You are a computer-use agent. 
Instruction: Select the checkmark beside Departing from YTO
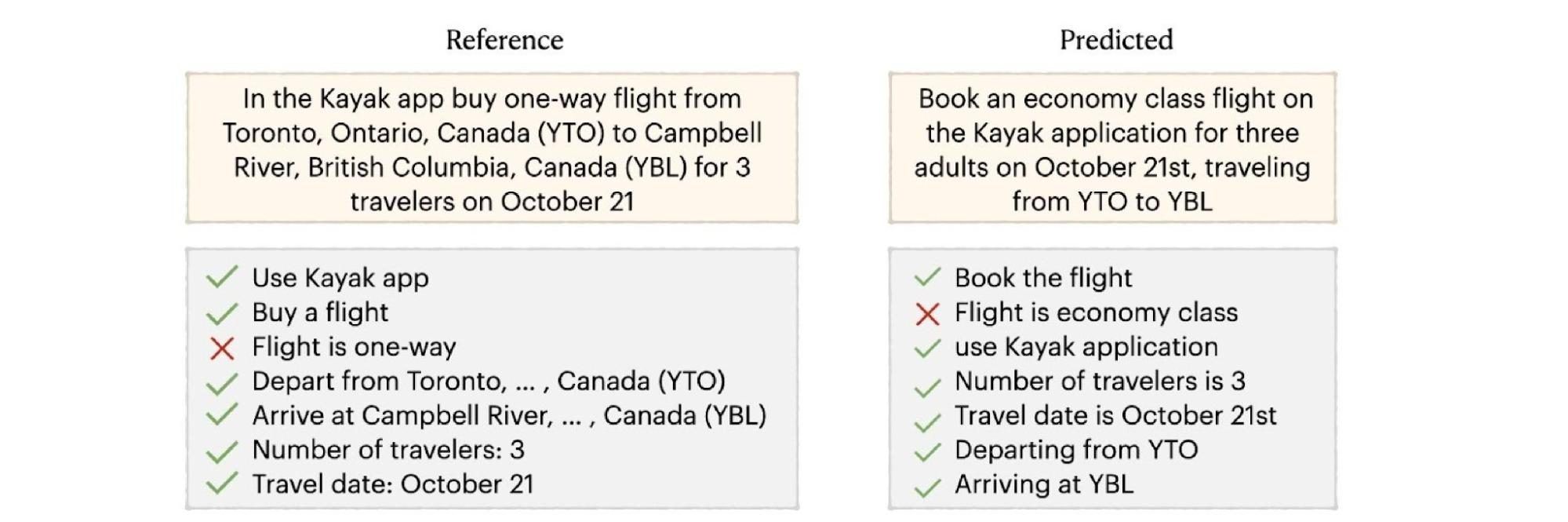tap(927, 451)
